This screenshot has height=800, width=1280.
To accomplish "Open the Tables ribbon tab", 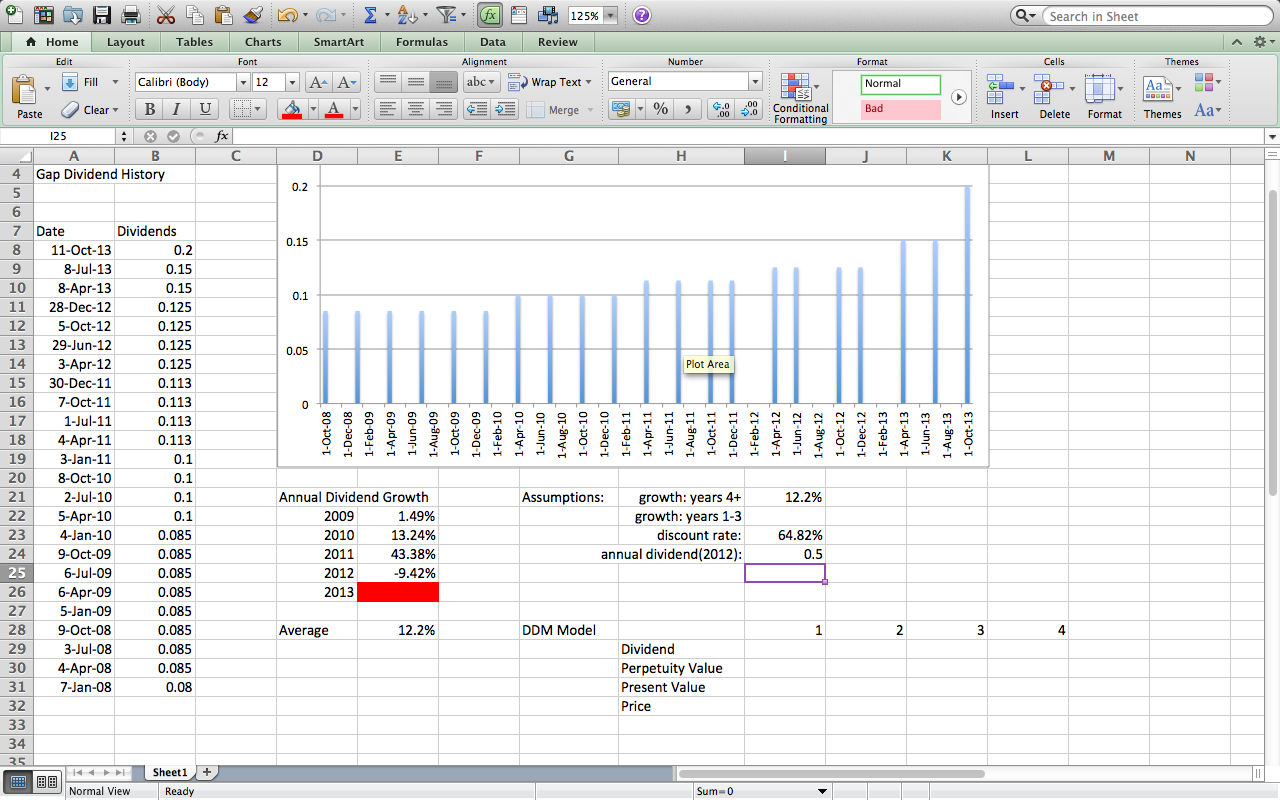I will point(194,42).
